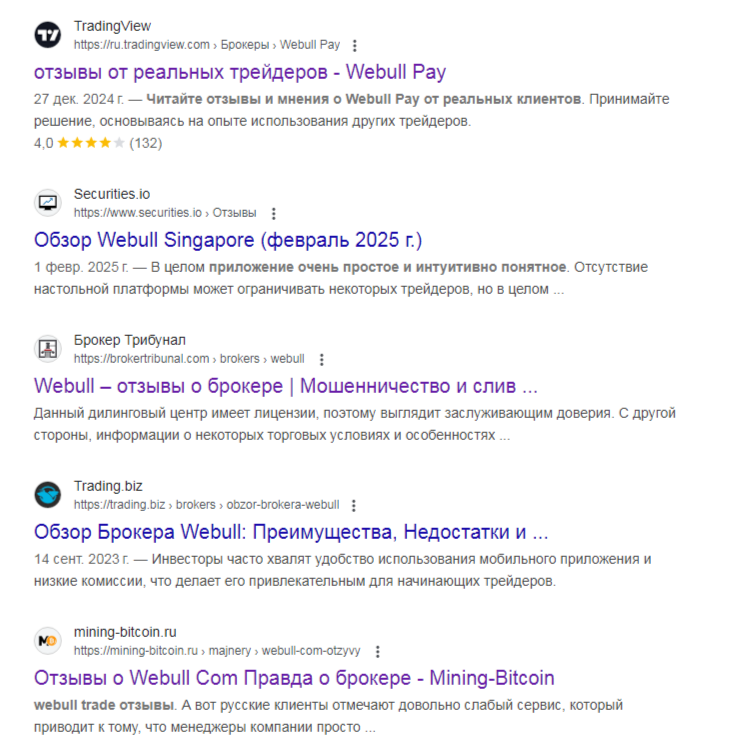
Task: Open three-dot menu for trading.biz result
Action: pyautogui.click(x=353, y=505)
